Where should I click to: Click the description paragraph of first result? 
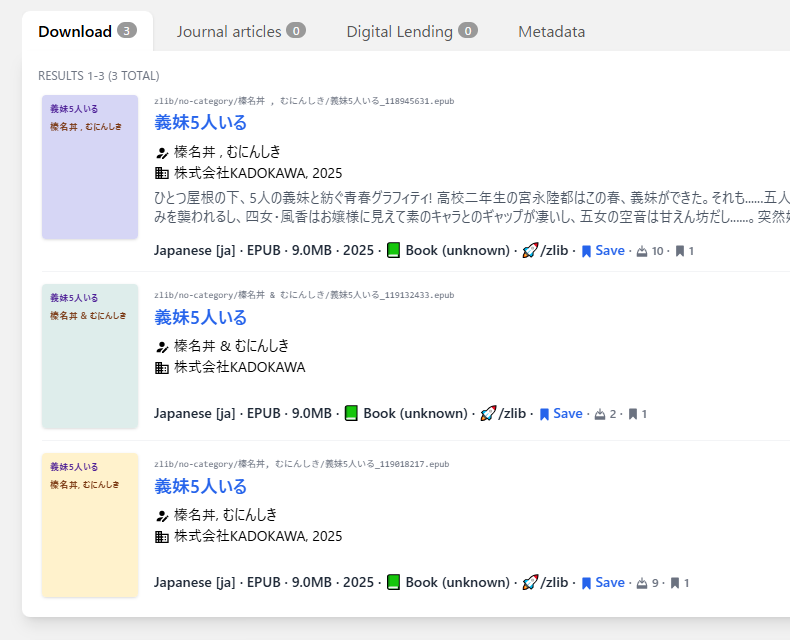(472, 207)
